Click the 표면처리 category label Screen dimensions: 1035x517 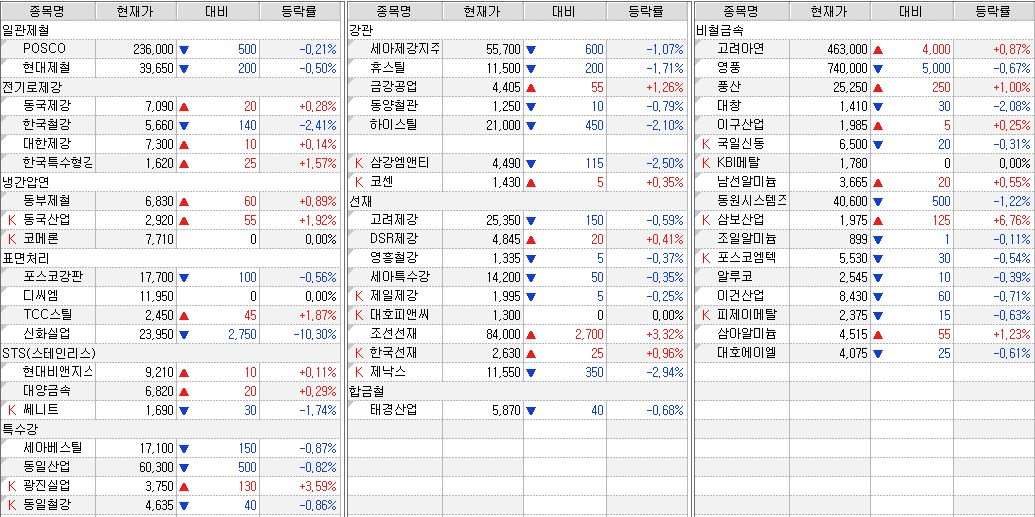coord(25,258)
